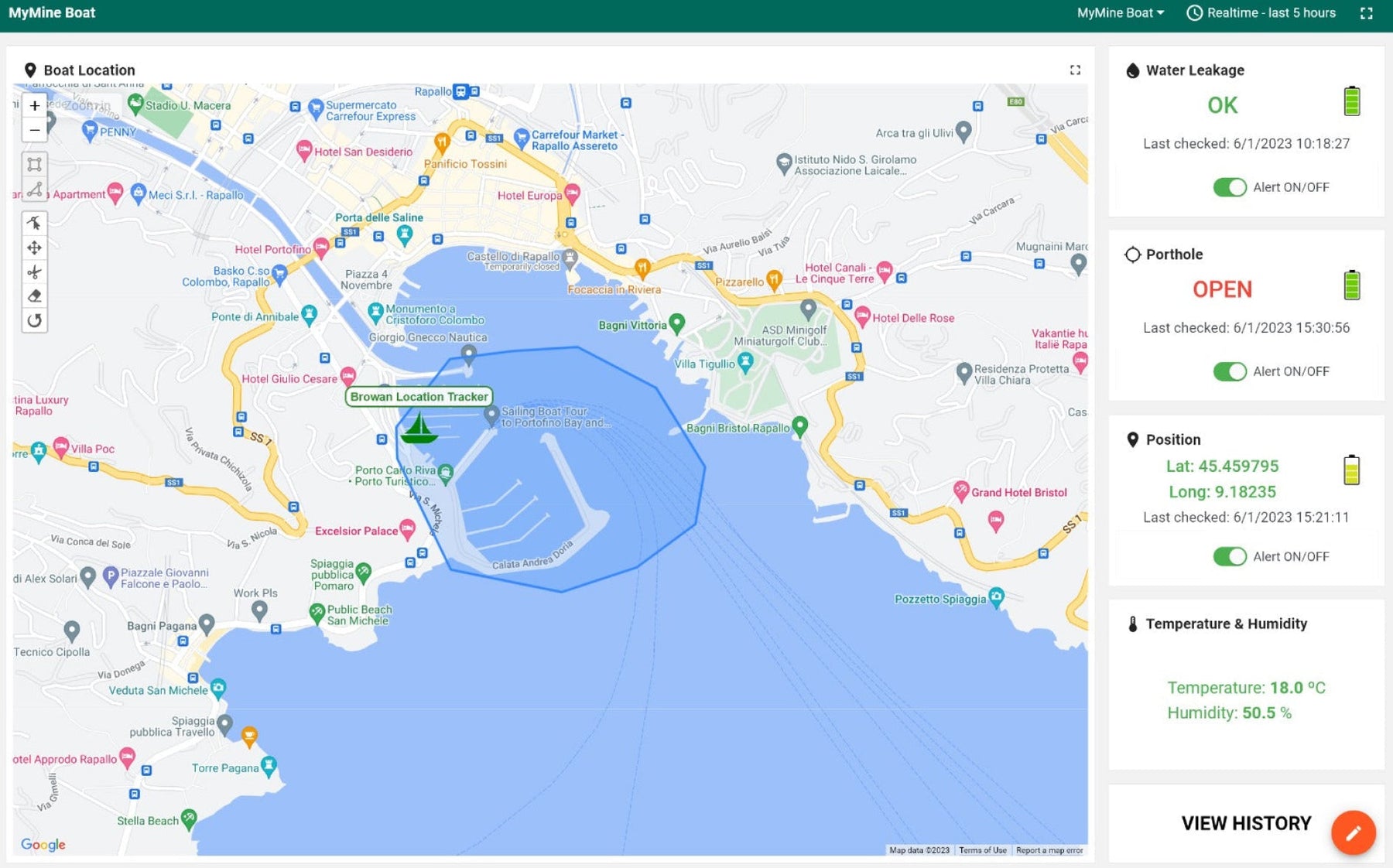Screen dimensions: 1393x868
Task: Click the Stella Beach map pin
Action: 189,819
